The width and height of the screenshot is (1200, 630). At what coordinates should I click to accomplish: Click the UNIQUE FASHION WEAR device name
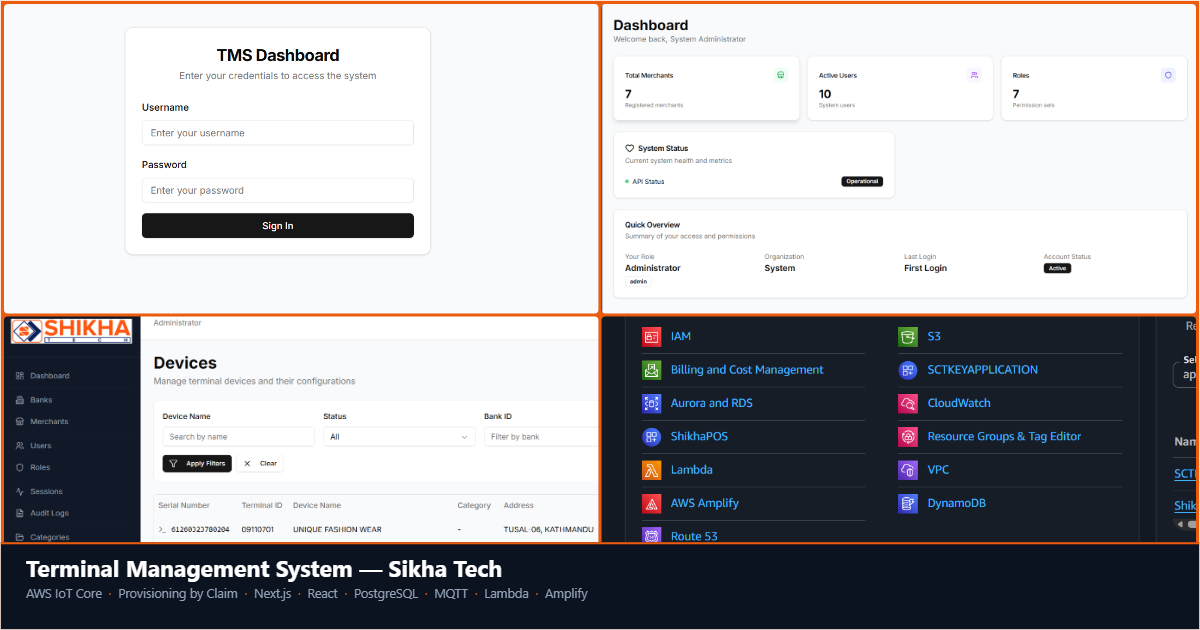coord(337,529)
